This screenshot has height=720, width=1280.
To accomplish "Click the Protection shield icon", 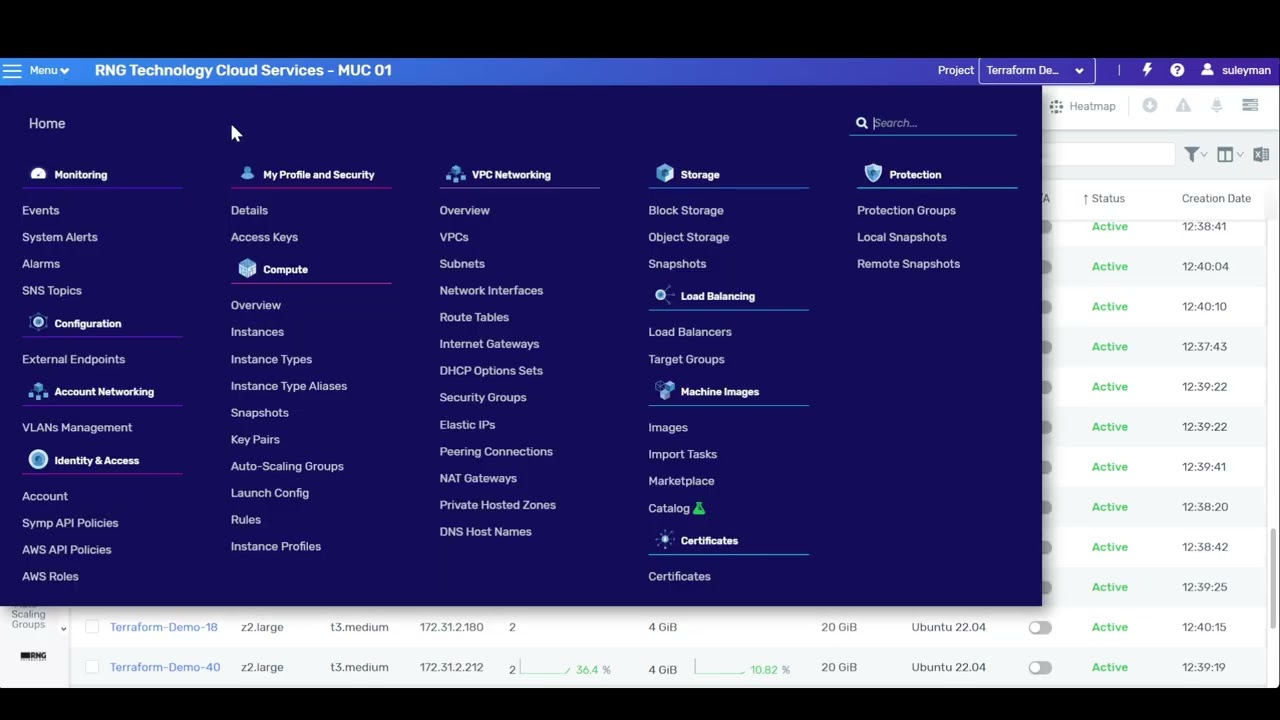I will point(873,174).
